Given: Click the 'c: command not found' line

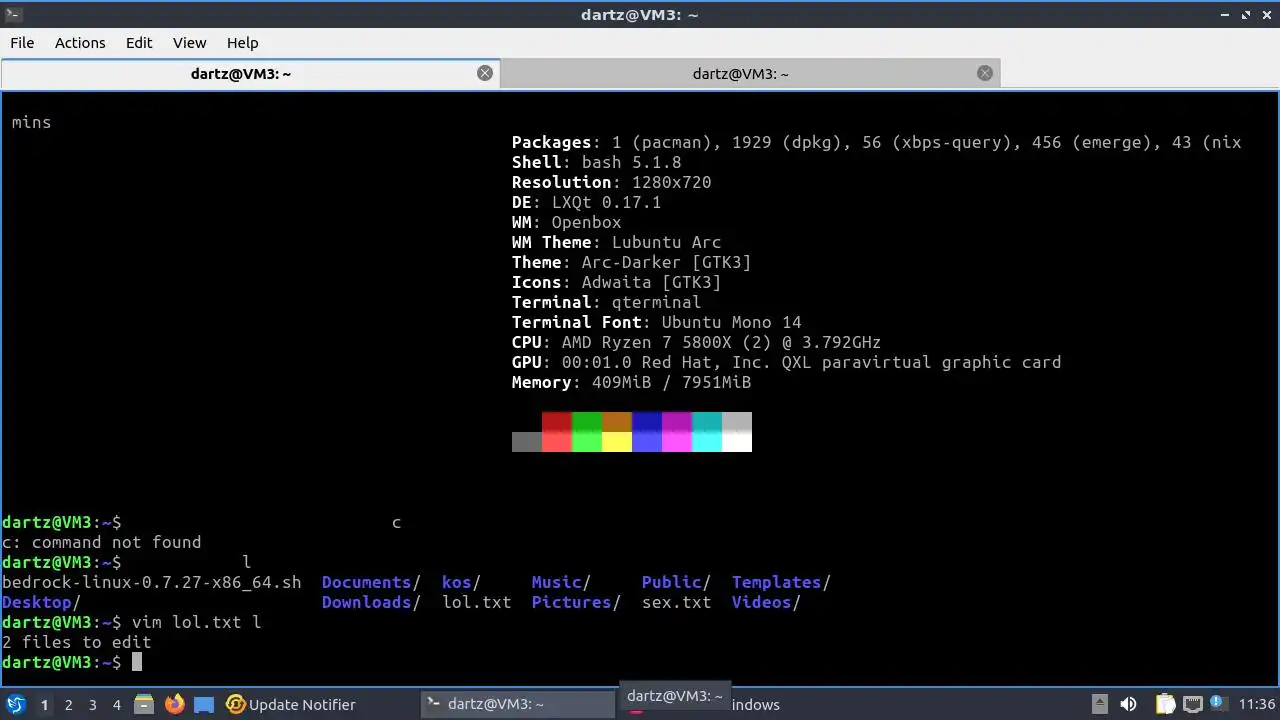Looking at the screenshot, I should (101, 542).
